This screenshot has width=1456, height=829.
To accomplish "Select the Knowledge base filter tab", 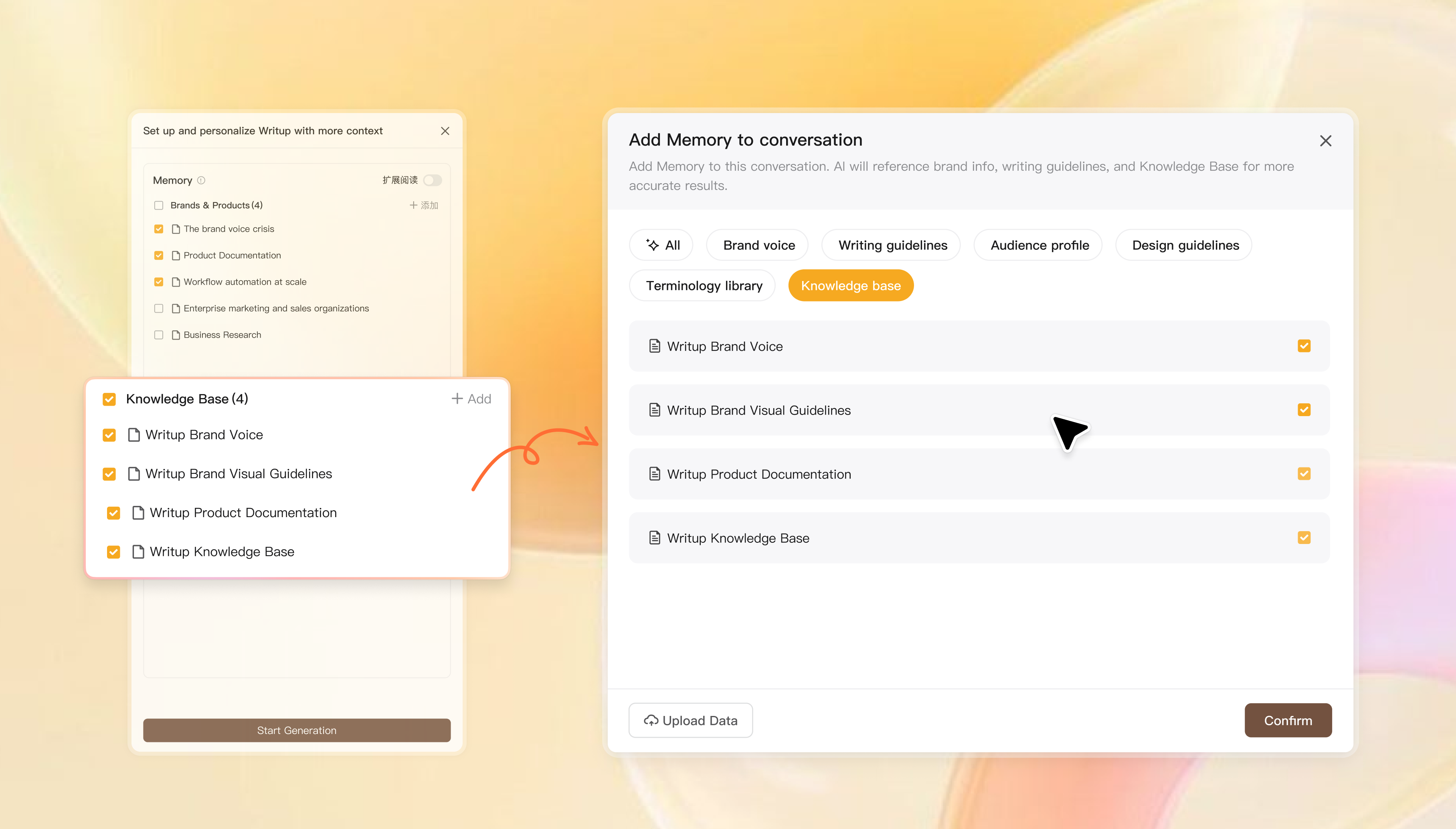I will coord(851,285).
